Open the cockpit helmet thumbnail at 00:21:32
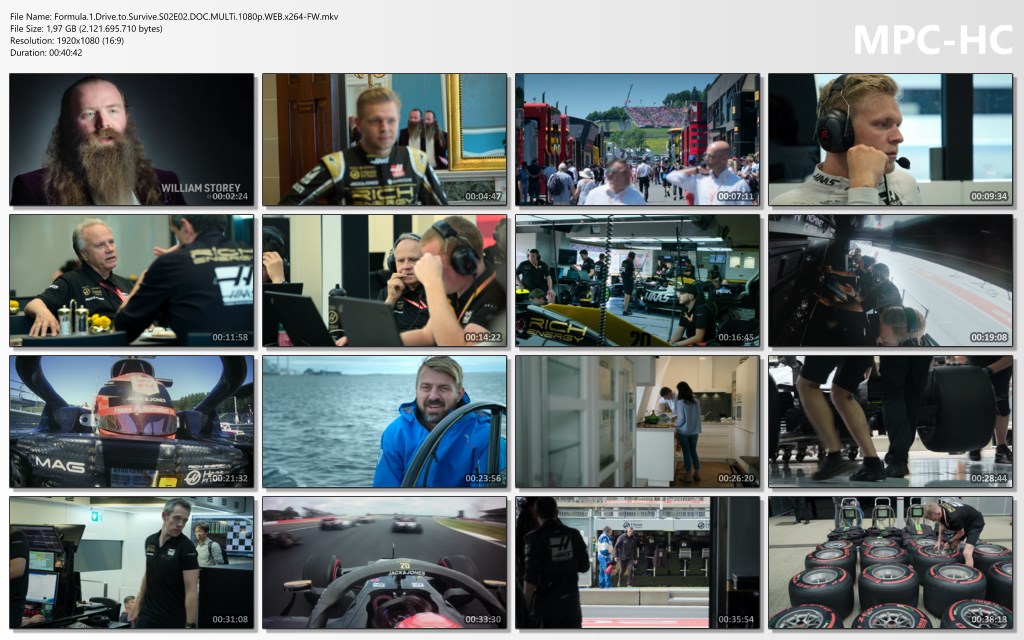 click(131, 421)
